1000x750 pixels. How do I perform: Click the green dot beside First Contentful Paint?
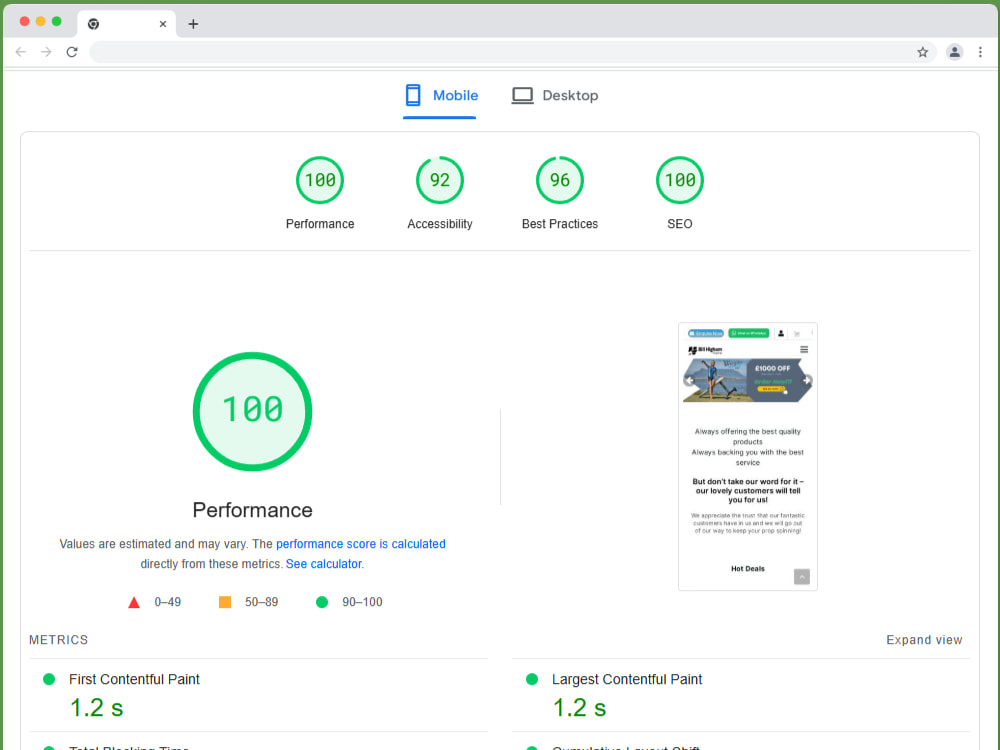click(x=48, y=679)
